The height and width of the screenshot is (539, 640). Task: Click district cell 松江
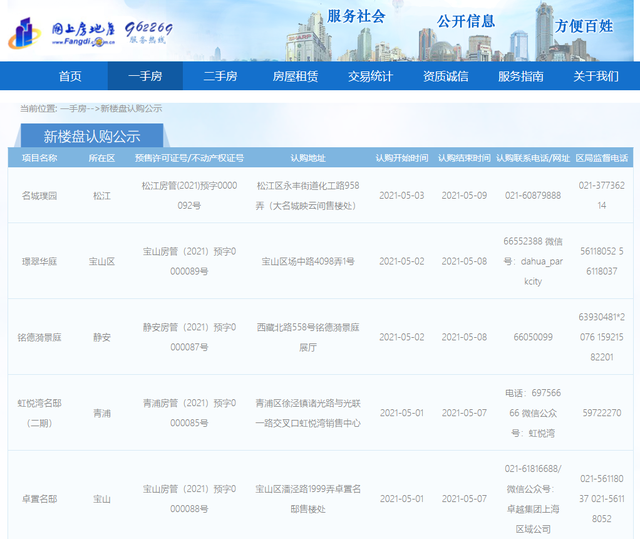[102, 195]
